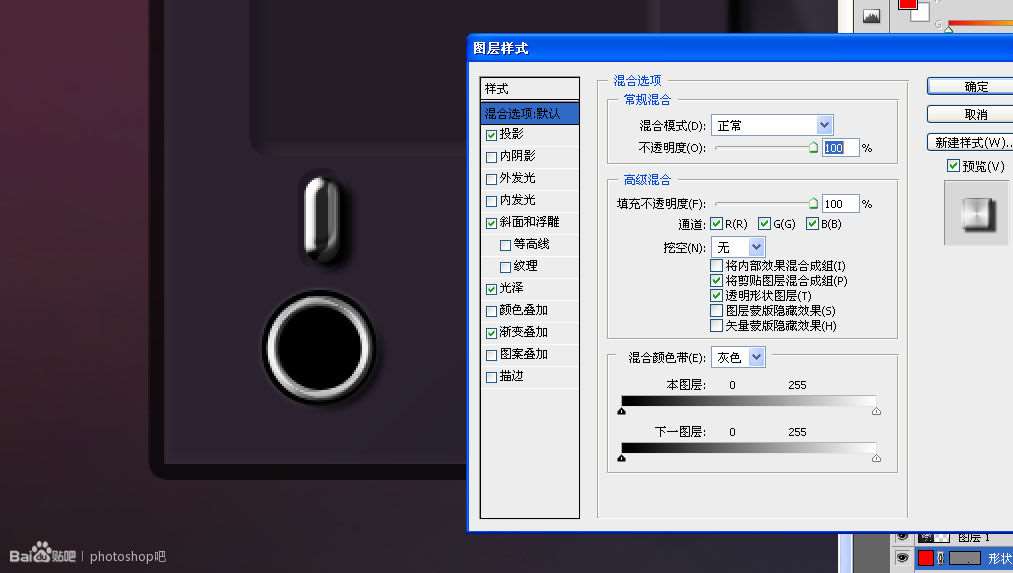The image size is (1013, 573).
Task: Enable the 外发光 checkbox
Action: click(x=491, y=179)
